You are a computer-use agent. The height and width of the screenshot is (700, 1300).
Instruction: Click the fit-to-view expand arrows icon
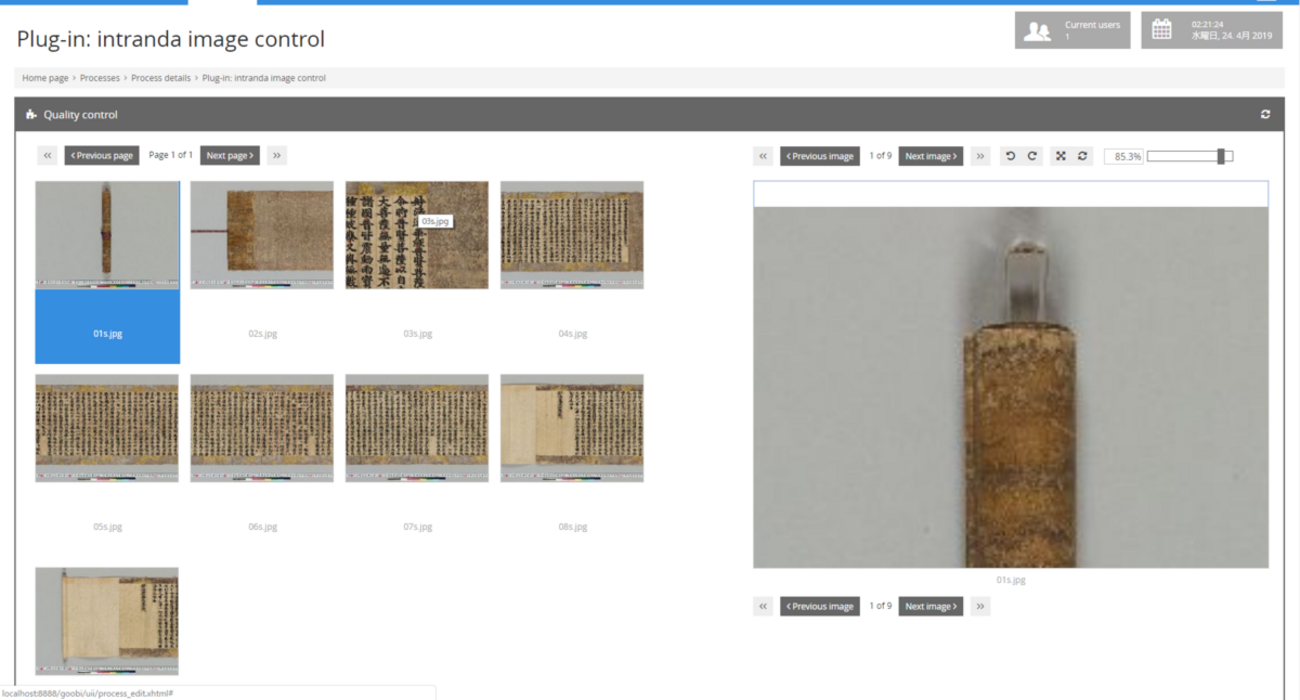tap(1061, 156)
